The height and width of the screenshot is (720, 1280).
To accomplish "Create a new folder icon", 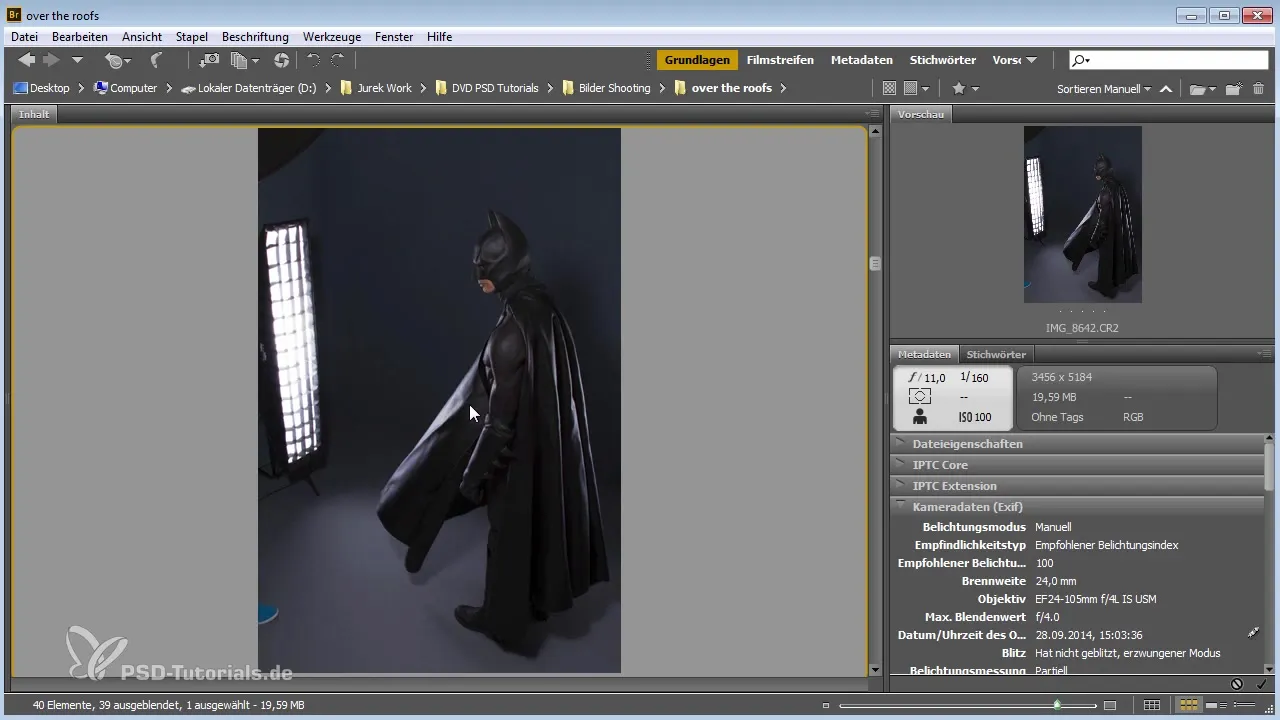I will coord(1234,89).
